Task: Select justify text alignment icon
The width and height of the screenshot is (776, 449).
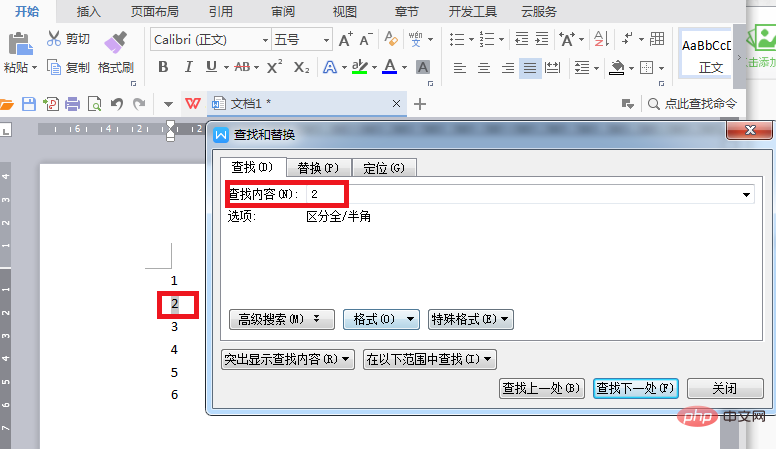Action: [x=530, y=67]
